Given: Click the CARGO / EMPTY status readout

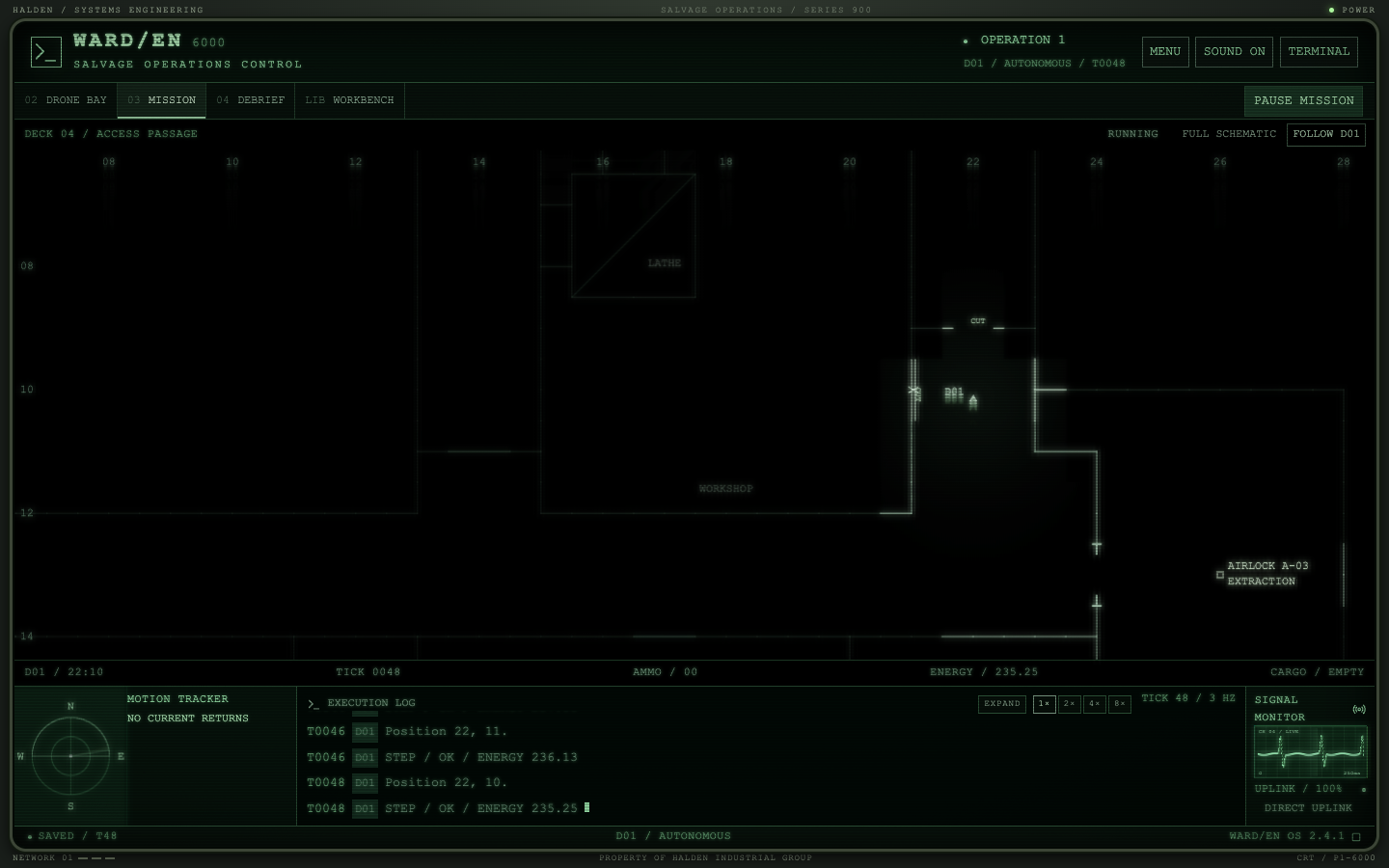Looking at the screenshot, I should click(x=1317, y=672).
